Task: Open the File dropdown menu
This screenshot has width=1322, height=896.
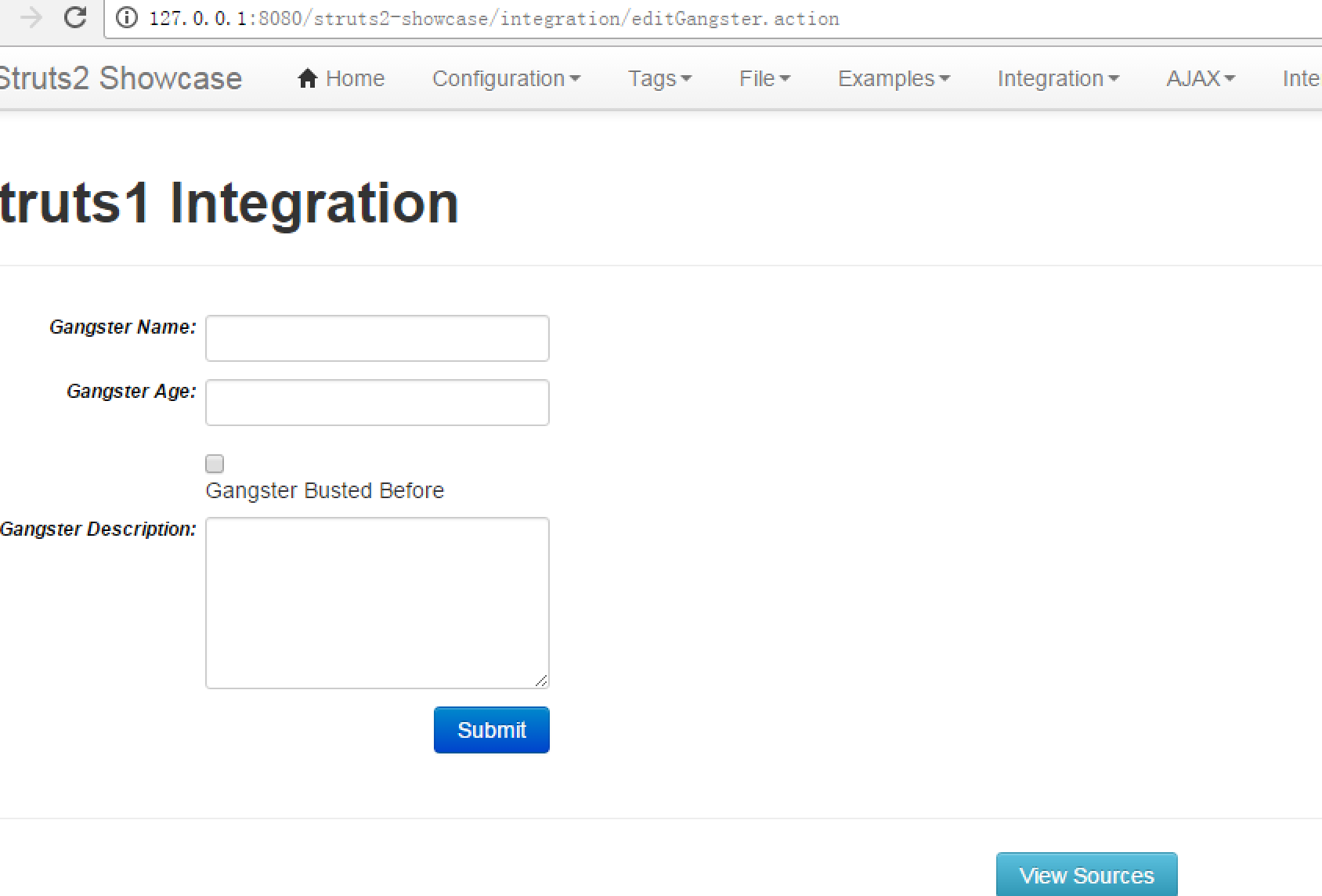Action: tap(764, 78)
